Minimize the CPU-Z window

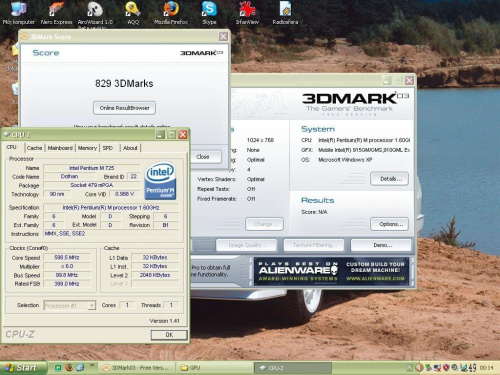tap(160, 134)
